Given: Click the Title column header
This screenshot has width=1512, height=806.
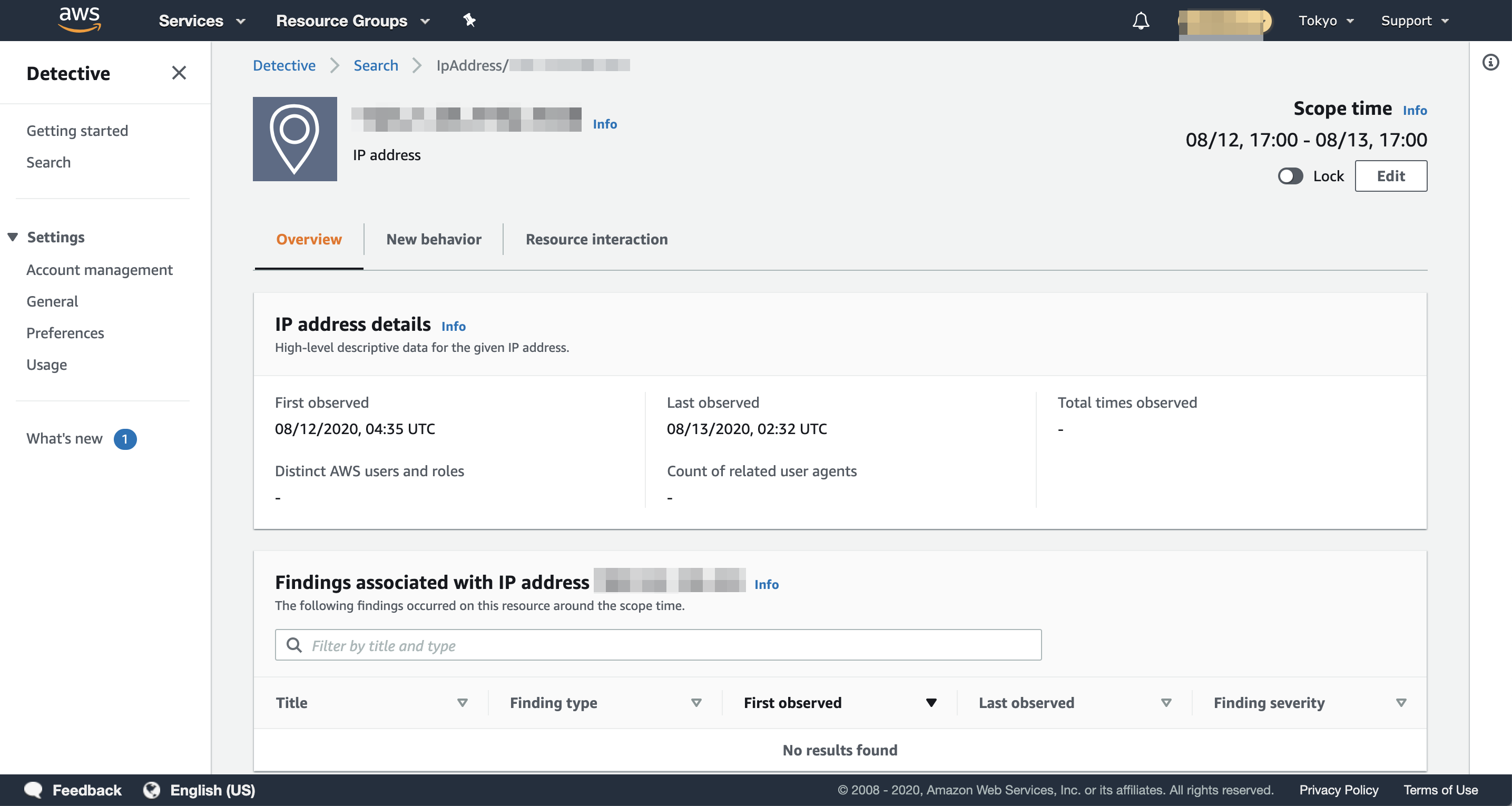Looking at the screenshot, I should [x=291, y=703].
